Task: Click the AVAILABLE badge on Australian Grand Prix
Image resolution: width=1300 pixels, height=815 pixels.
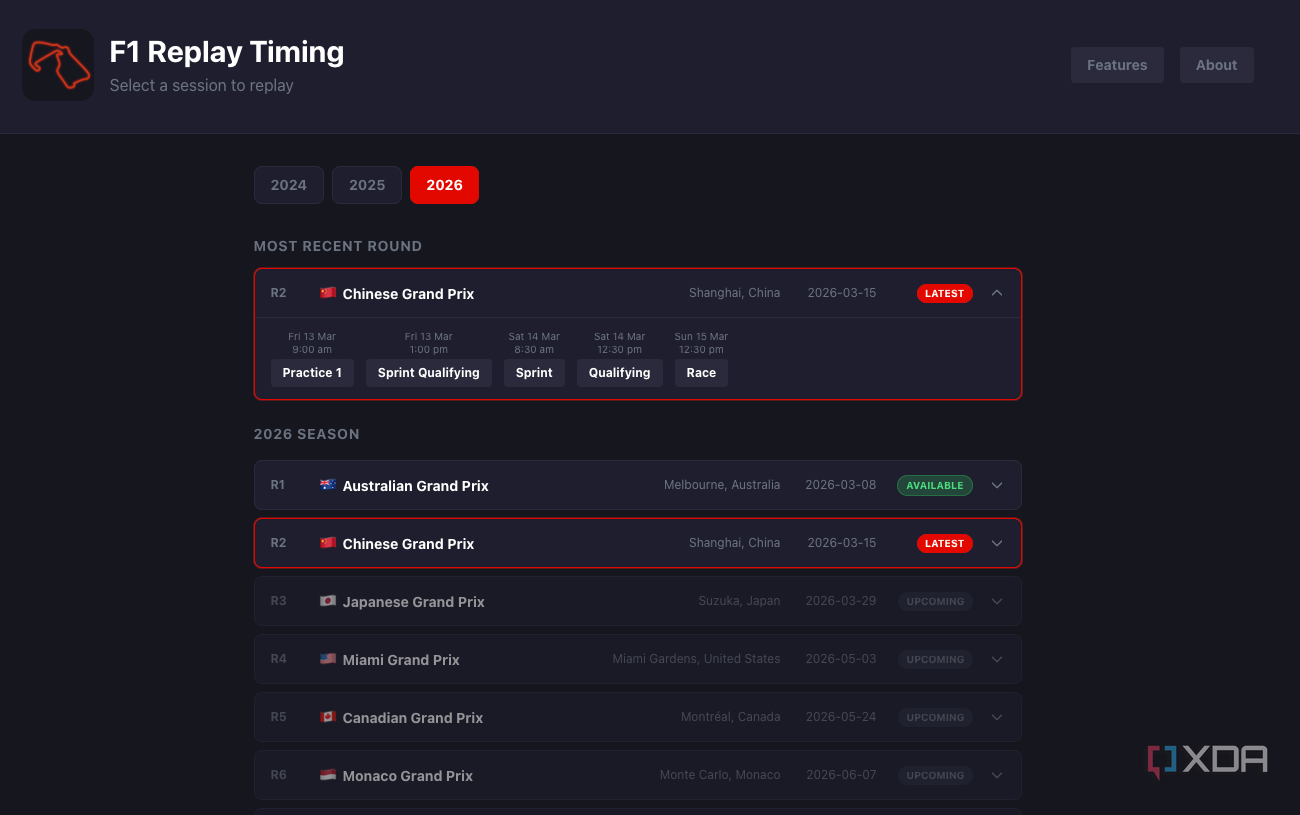Action: (x=935, y=485)
